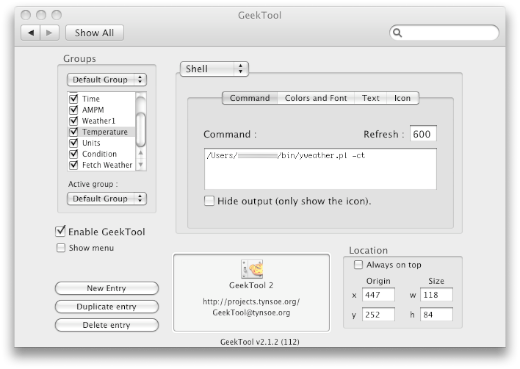
Task: Switch to the Colors and Font tab
Action: [316, 98]
